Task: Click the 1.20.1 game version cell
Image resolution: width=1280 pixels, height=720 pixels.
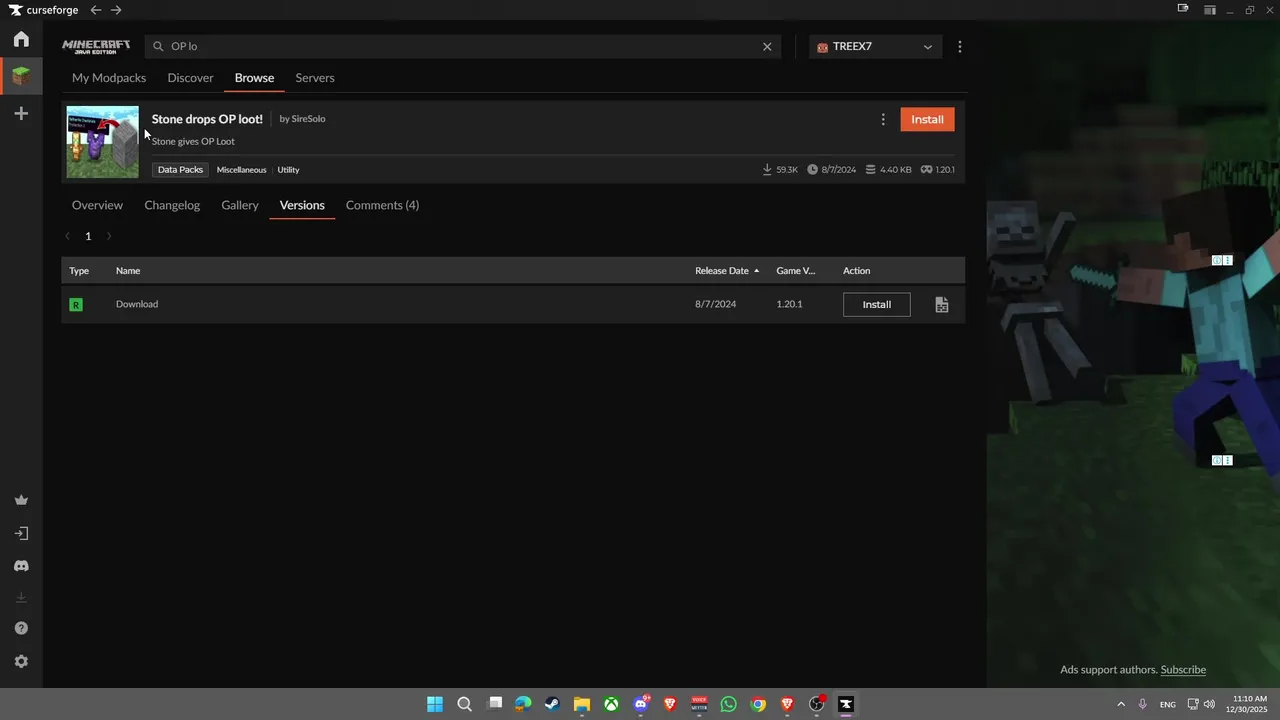Action: pos(789,304)
